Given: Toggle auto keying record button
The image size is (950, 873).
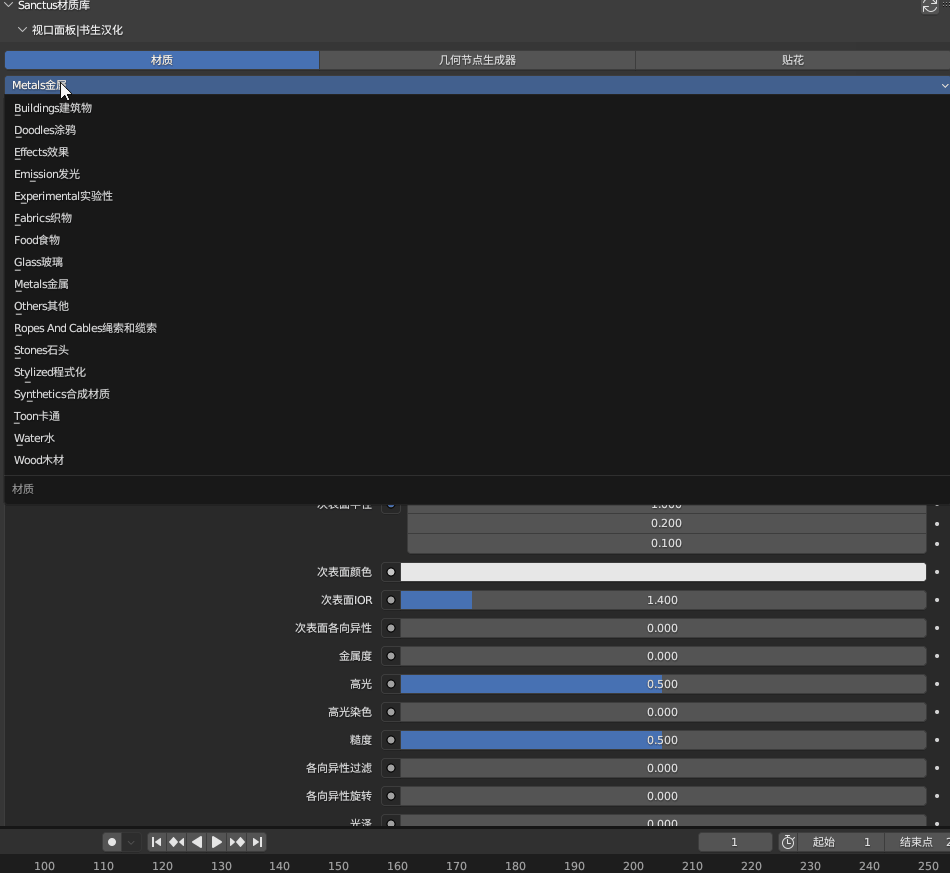Looking at the screenshot, I should [x=111, y=841].
